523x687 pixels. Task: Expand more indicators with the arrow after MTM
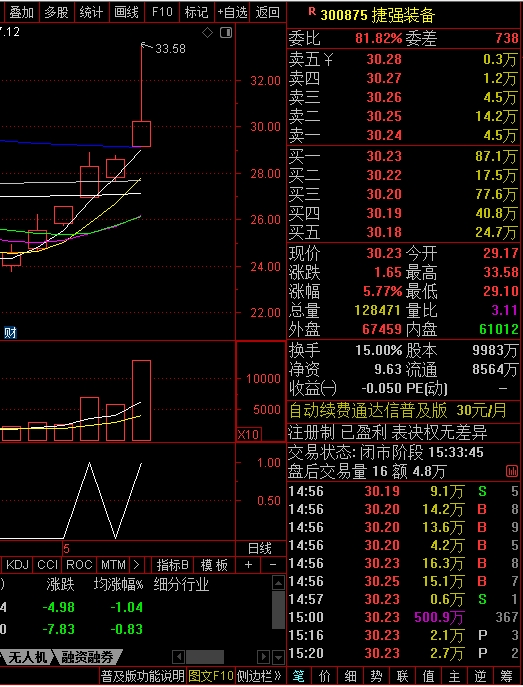[x=136, y=565]
